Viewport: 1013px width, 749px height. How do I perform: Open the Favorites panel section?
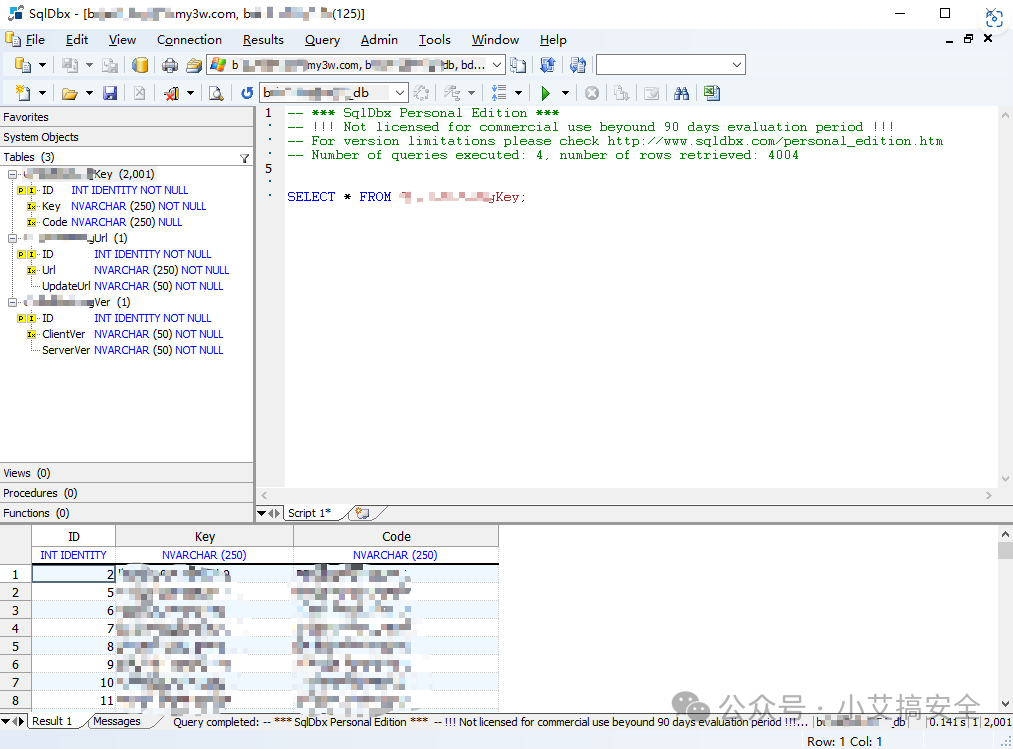tap(127, 117)
